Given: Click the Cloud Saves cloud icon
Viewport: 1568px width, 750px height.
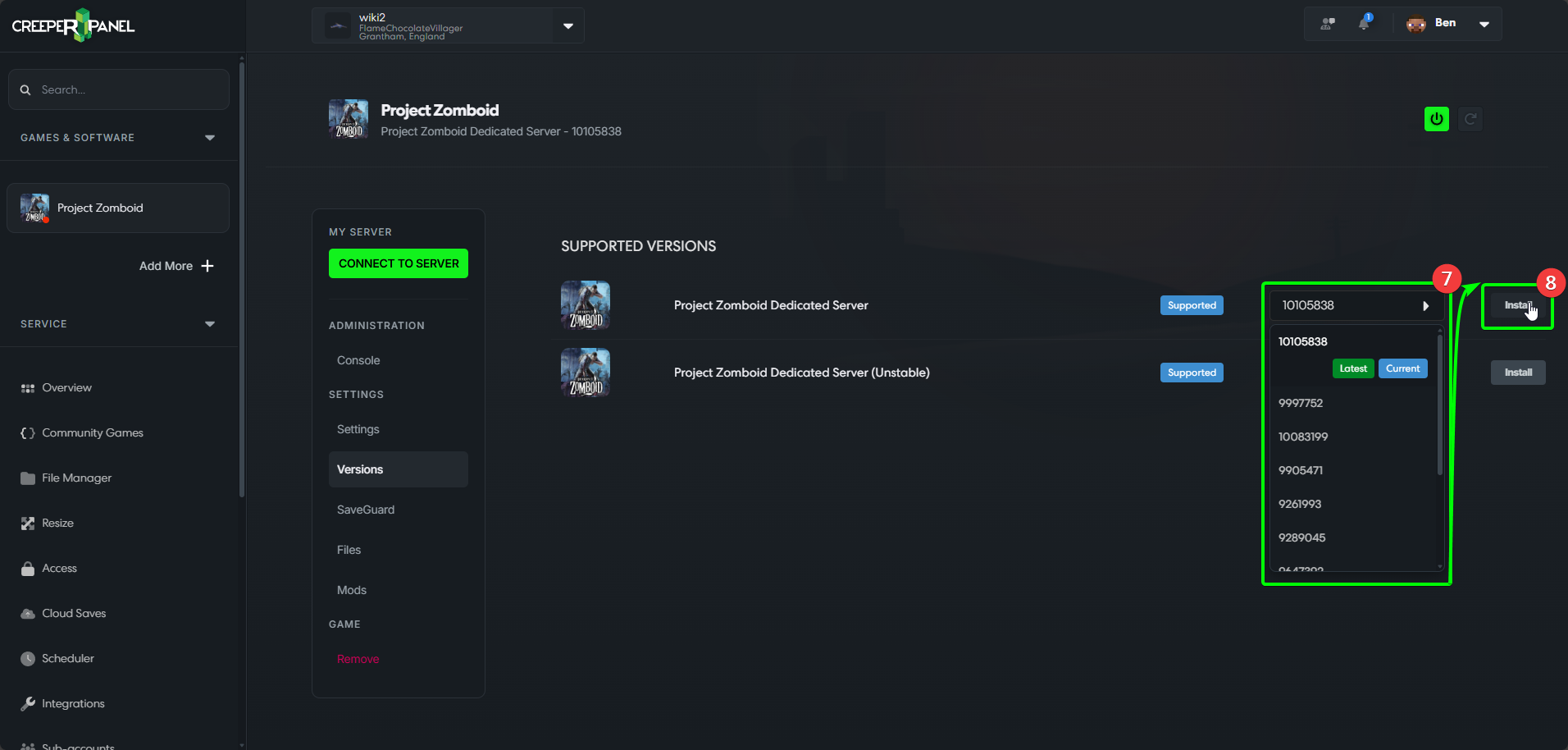Looking at the screenshot, I should pyautogui.click(x=27, y=613).
